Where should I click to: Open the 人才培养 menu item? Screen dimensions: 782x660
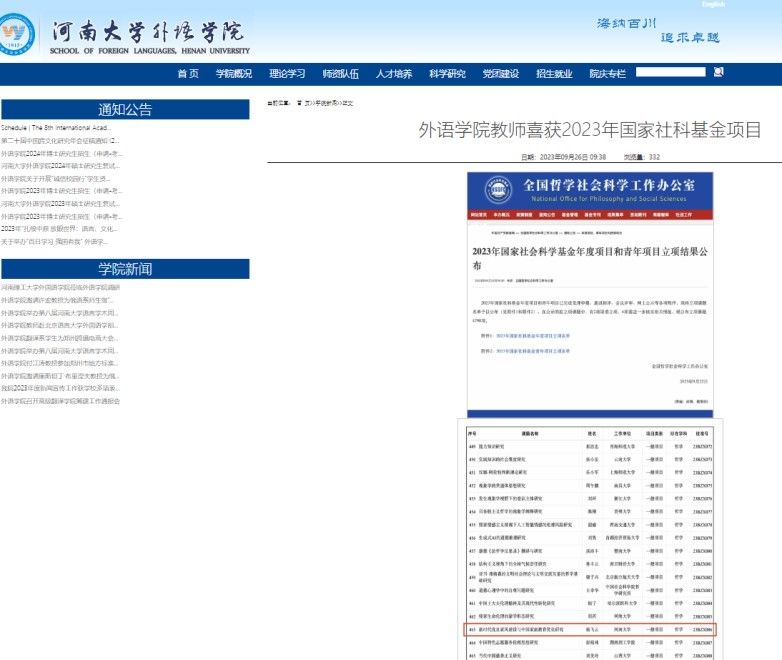click(394, 74)
